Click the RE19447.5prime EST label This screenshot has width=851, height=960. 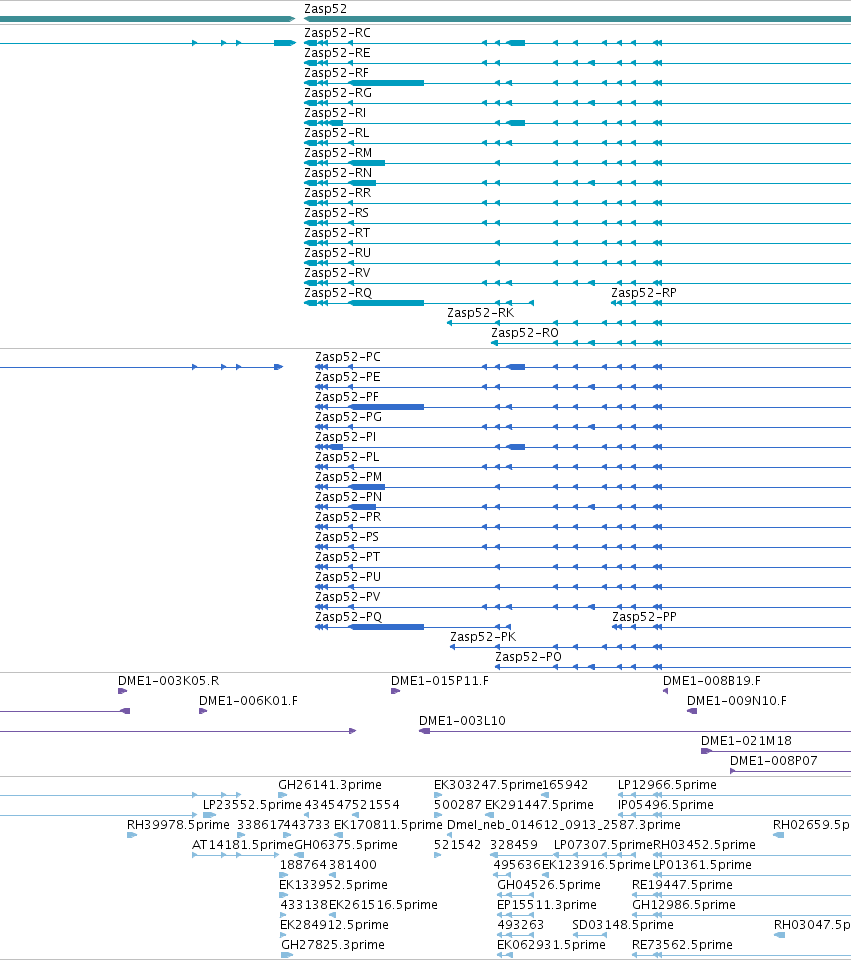[x=682, y=885]
